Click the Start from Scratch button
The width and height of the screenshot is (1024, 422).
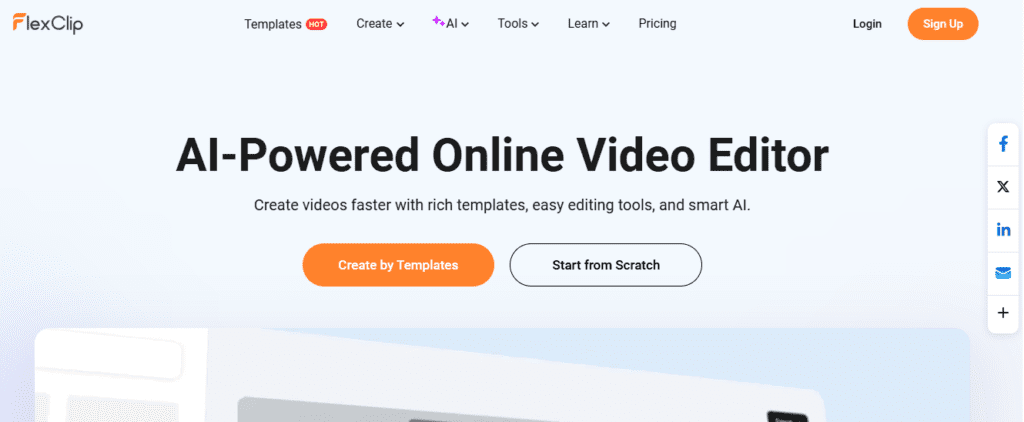tap(605, 265)
